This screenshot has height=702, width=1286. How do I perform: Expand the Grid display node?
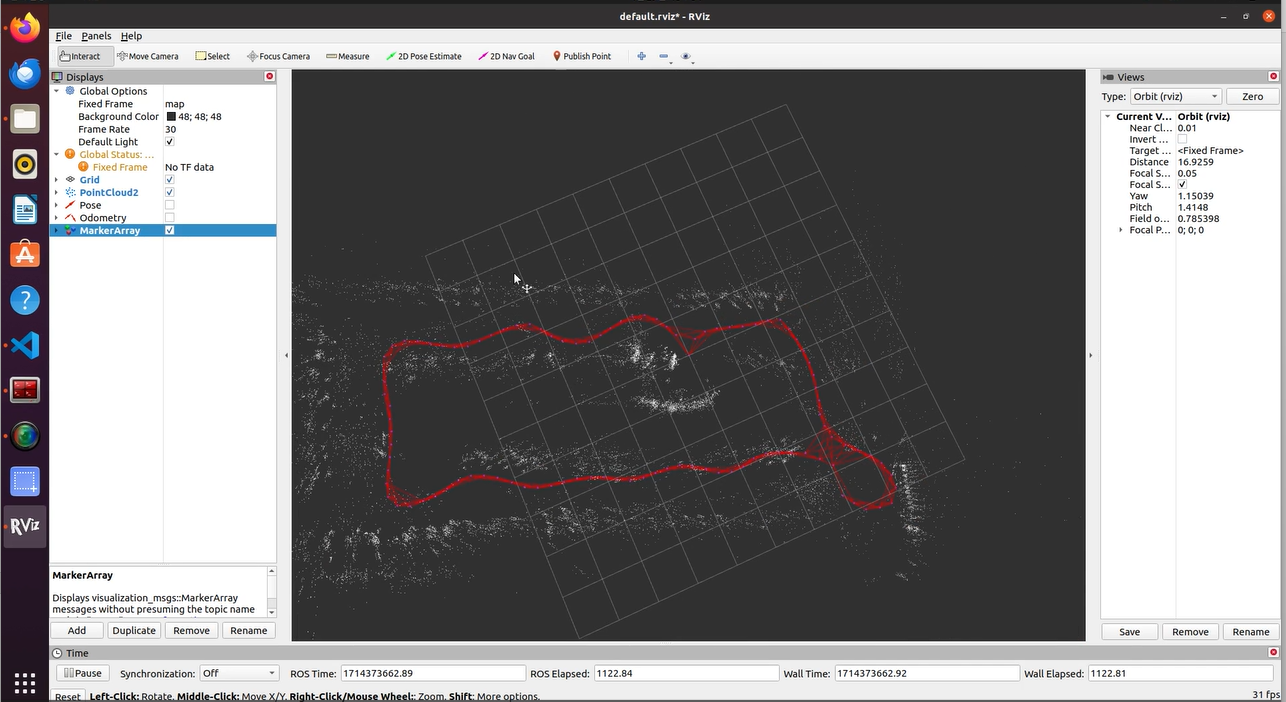pyautogui.click(x=57, y=180)
